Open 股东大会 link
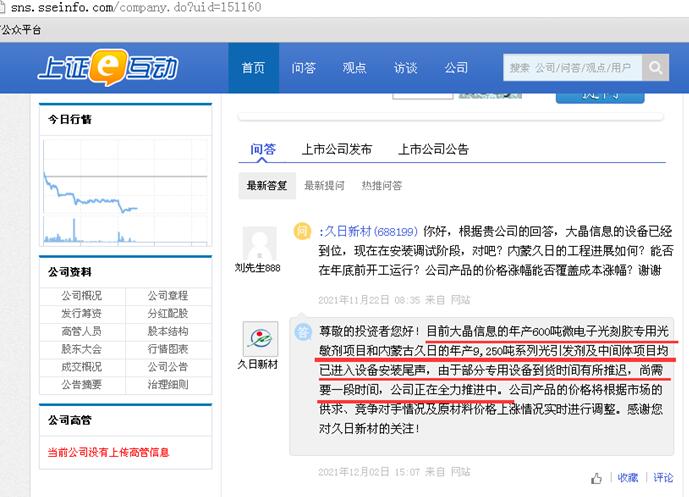Screen dimensions: 689x497 [82, 349]
